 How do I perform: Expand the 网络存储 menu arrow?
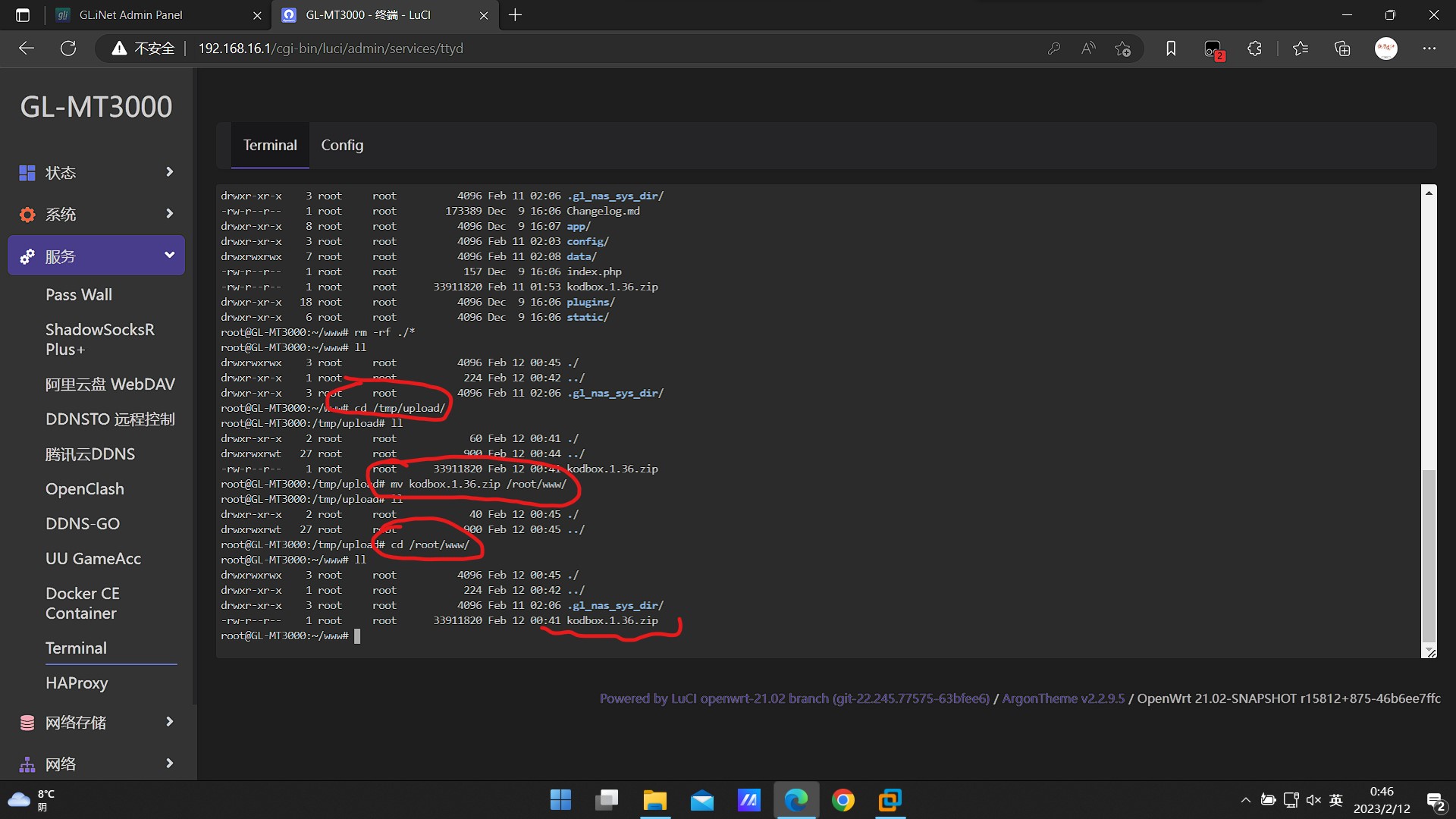pos(169,722)
